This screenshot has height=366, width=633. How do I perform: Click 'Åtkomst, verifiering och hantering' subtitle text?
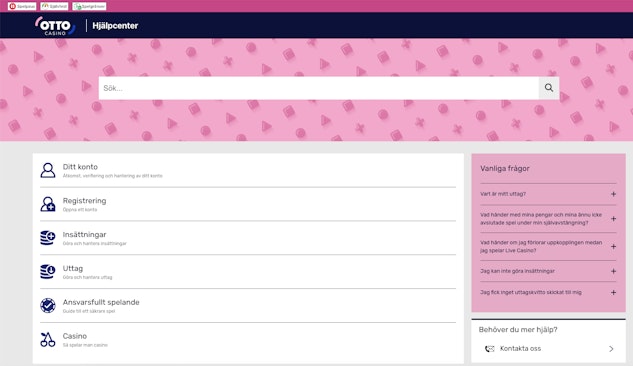tap(113, 176)
